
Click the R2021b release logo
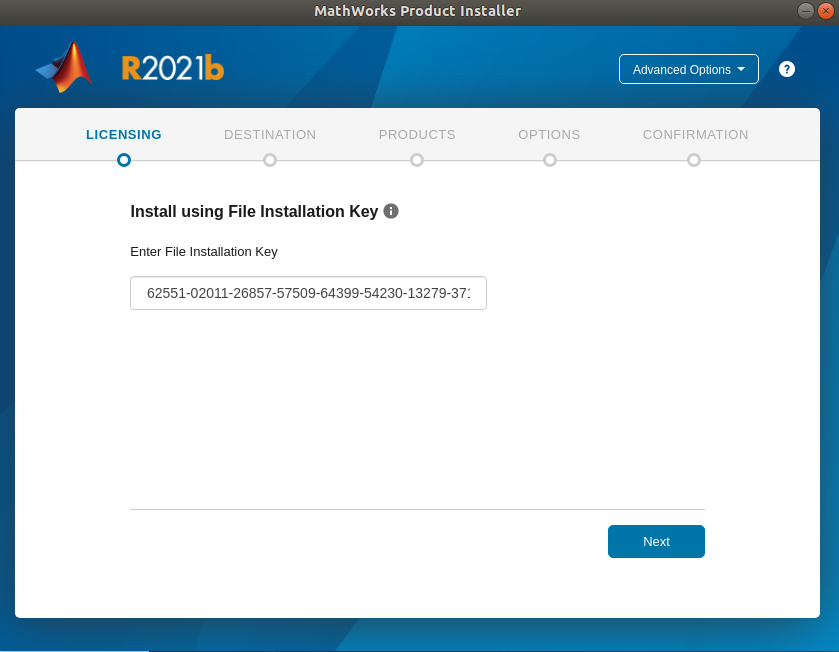(173, 68)
